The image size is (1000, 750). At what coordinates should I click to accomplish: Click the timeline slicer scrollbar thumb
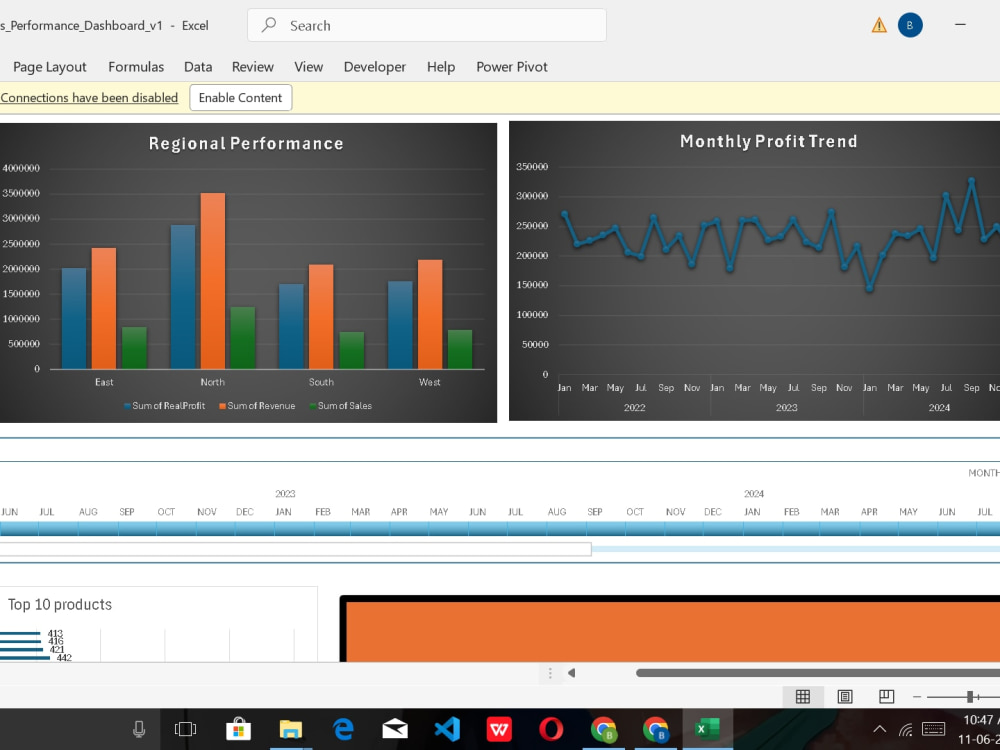tap(296, 549)
